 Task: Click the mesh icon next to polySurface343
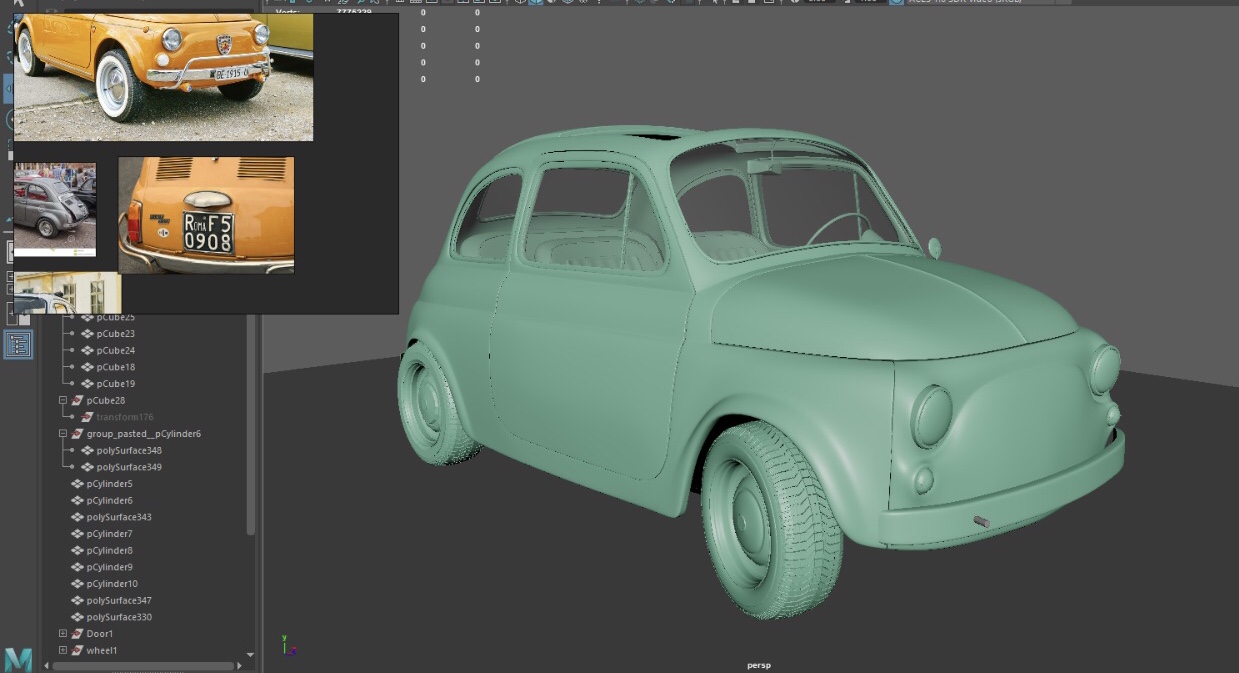pos(77,517)
